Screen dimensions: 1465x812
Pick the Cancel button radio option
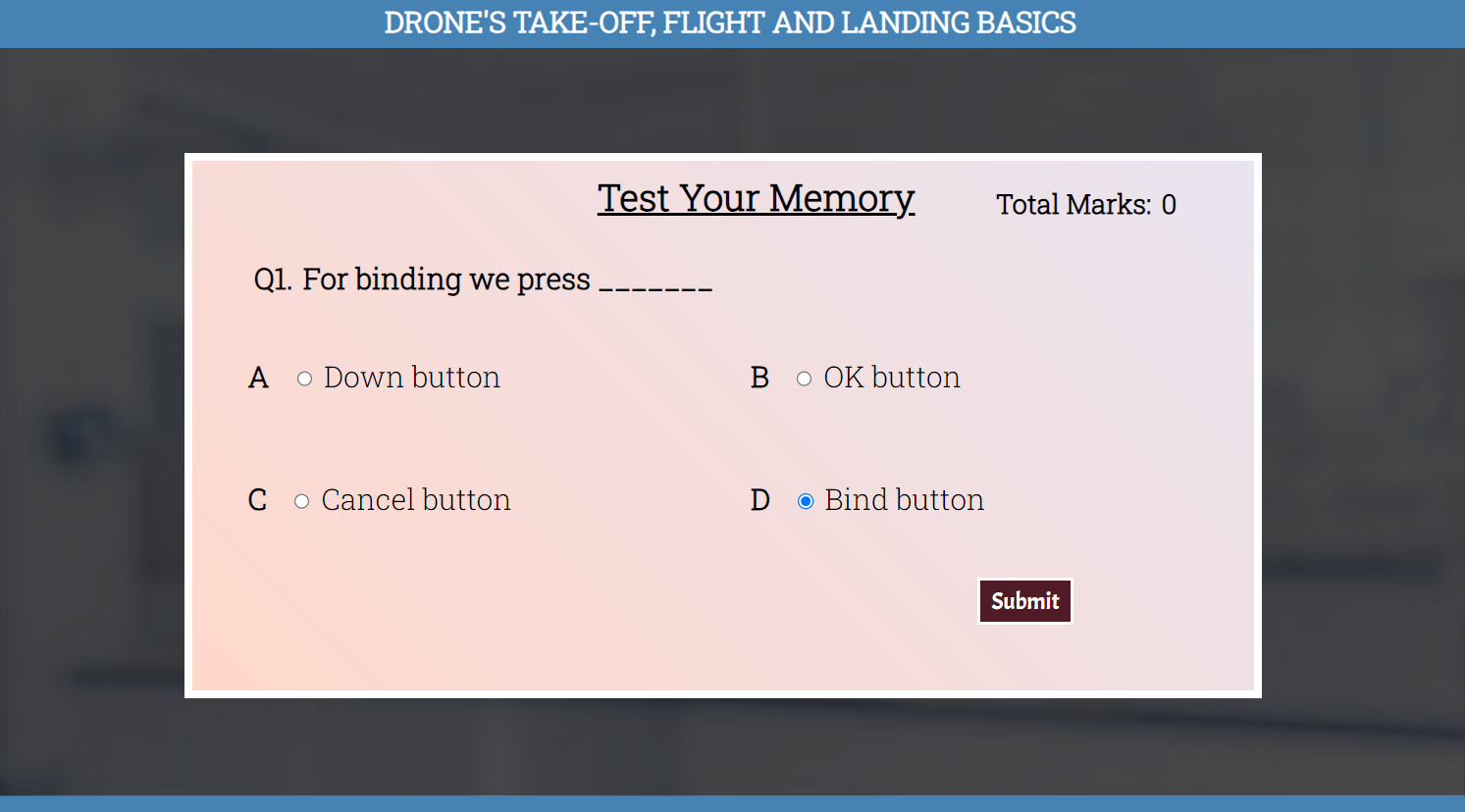click(x=301, y=501)
